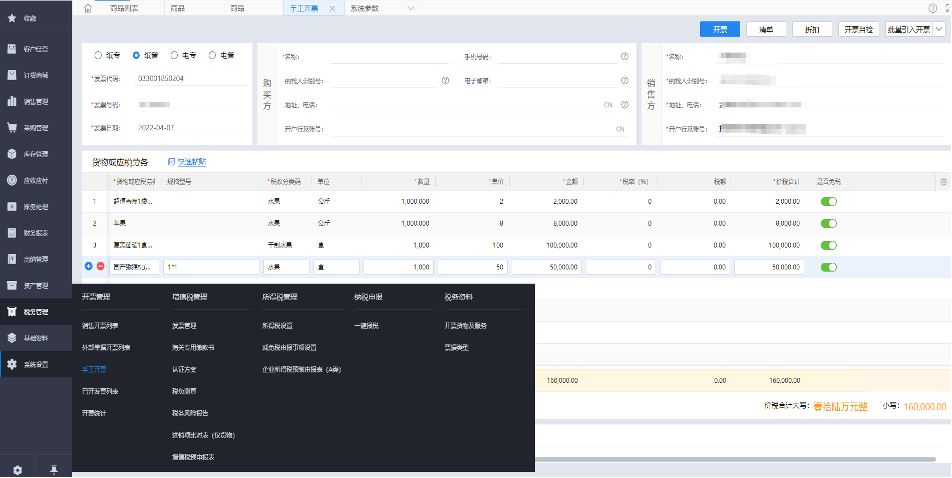Click the home icon in the tab bar

[88, 8]
